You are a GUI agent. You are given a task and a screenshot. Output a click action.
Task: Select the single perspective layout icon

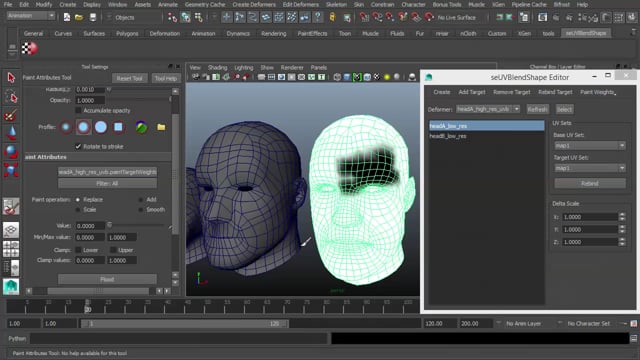click(x=11, y=230)
